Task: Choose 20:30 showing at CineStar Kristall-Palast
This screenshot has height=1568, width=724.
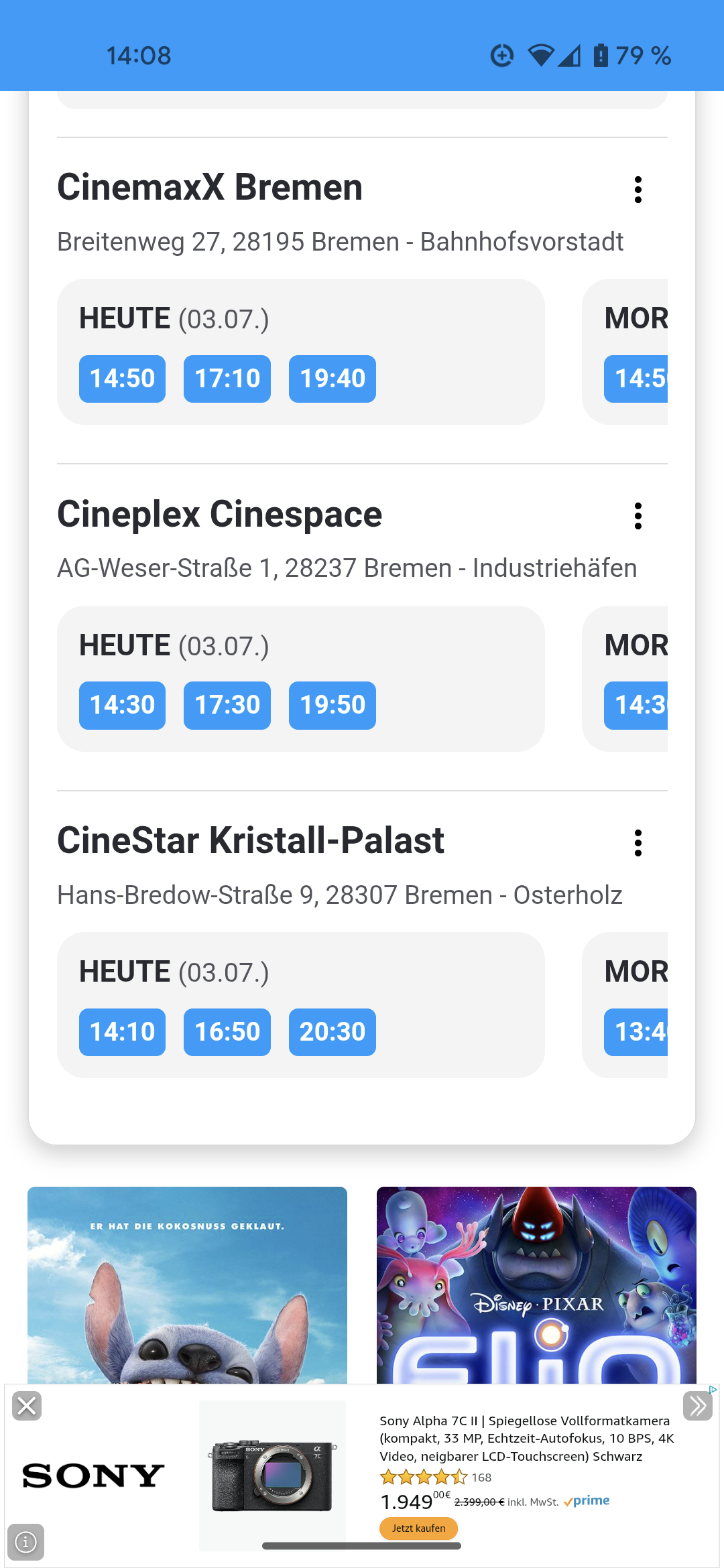Action: [x=333, y=1032]
